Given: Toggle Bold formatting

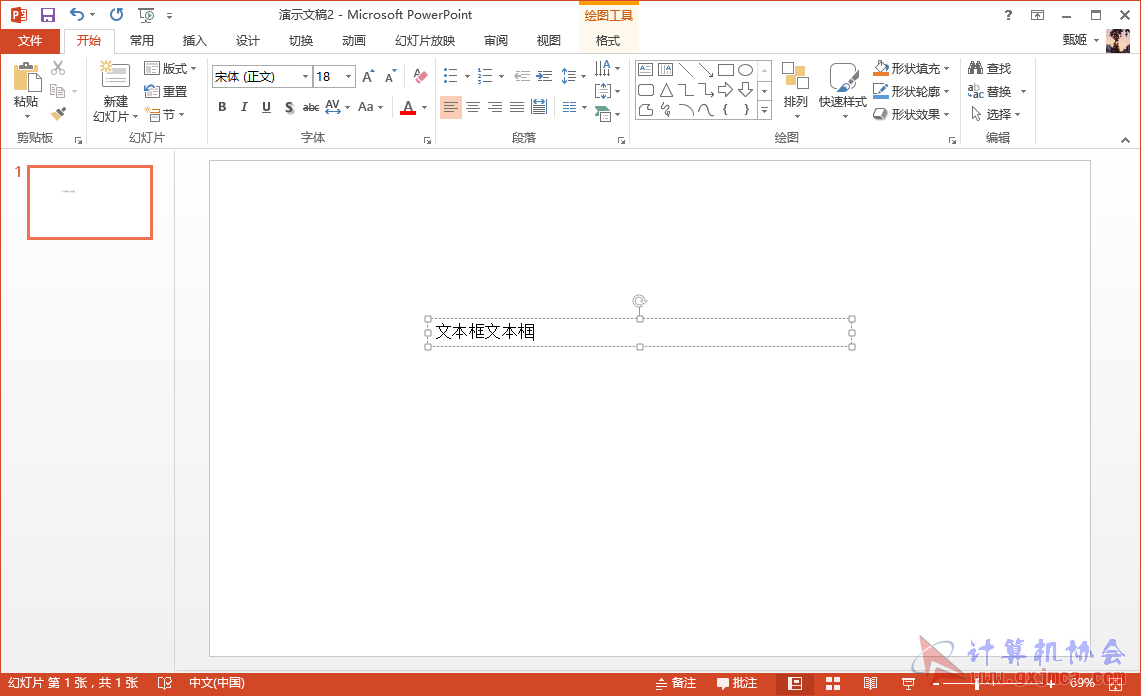Looking at the screenshot, I should click(222, 107).
